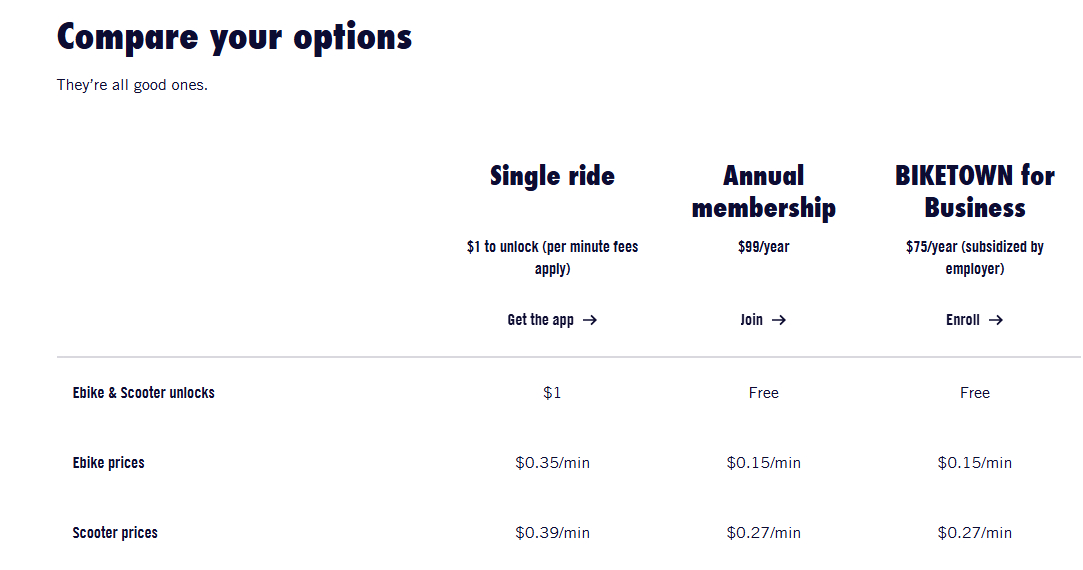1083x570 pixels.
Task: Click the $1 to unlock description text
Action: (x=552, y=257)
